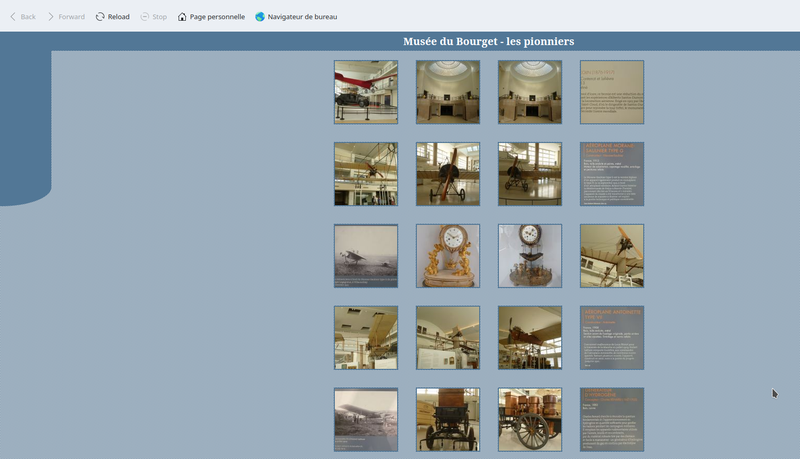Open the beige text panel thumbnail in first row
This screenshot has height=459, width=800.
point(612,92)
